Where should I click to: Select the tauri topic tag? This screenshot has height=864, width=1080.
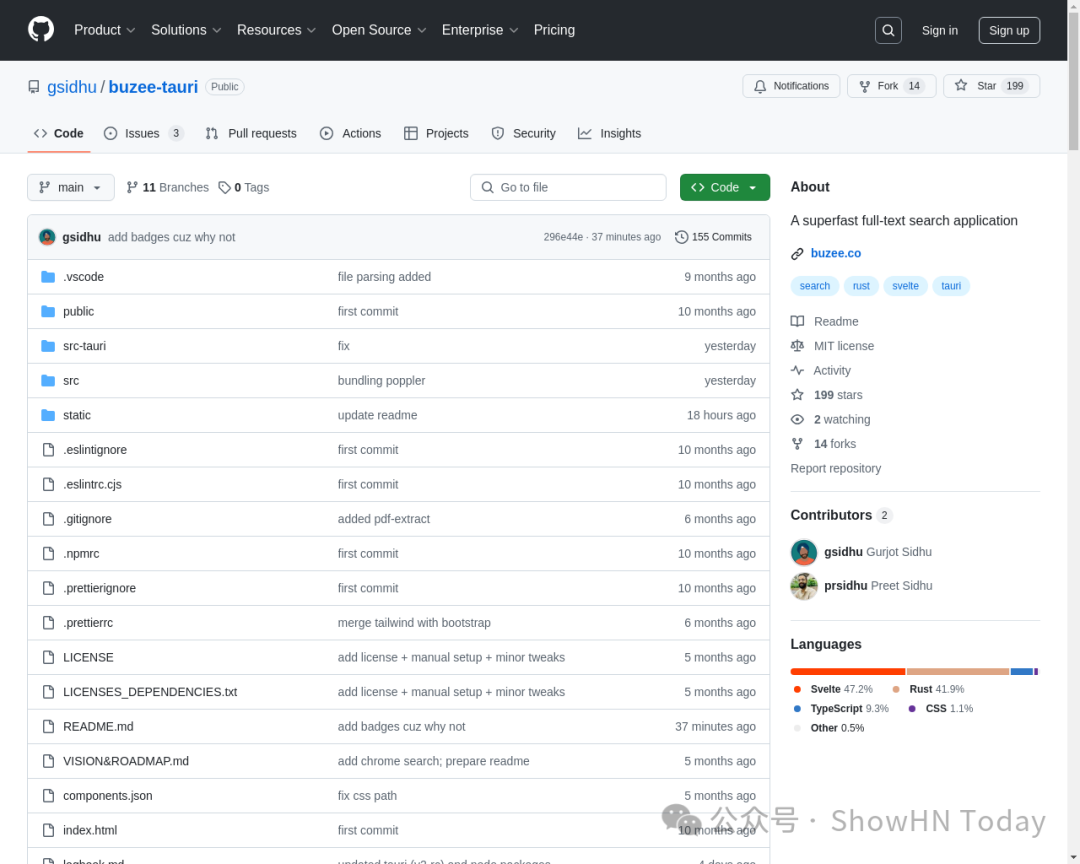[x=951, y=286]
